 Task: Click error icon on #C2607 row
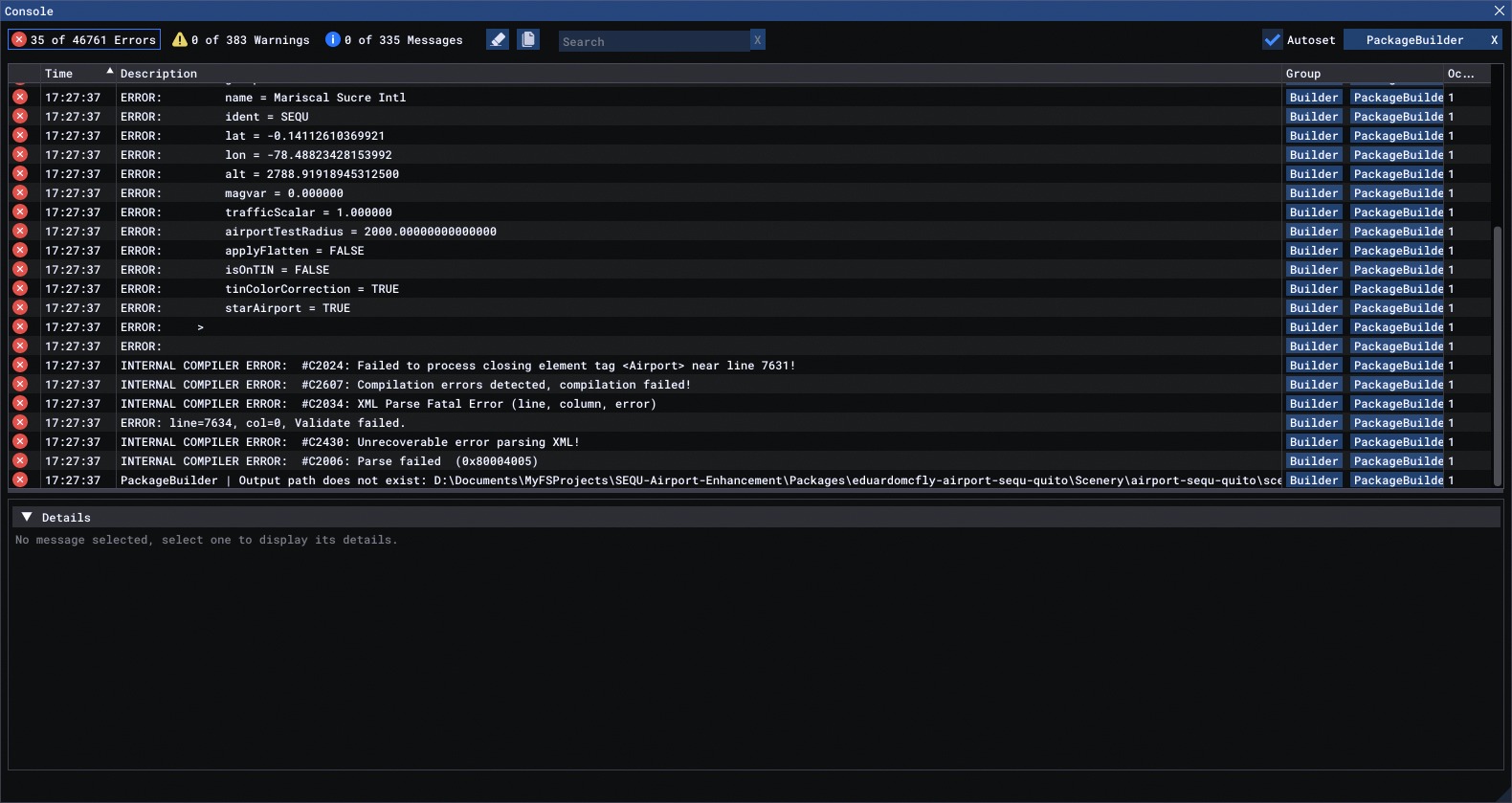click(x=20, y=384)
